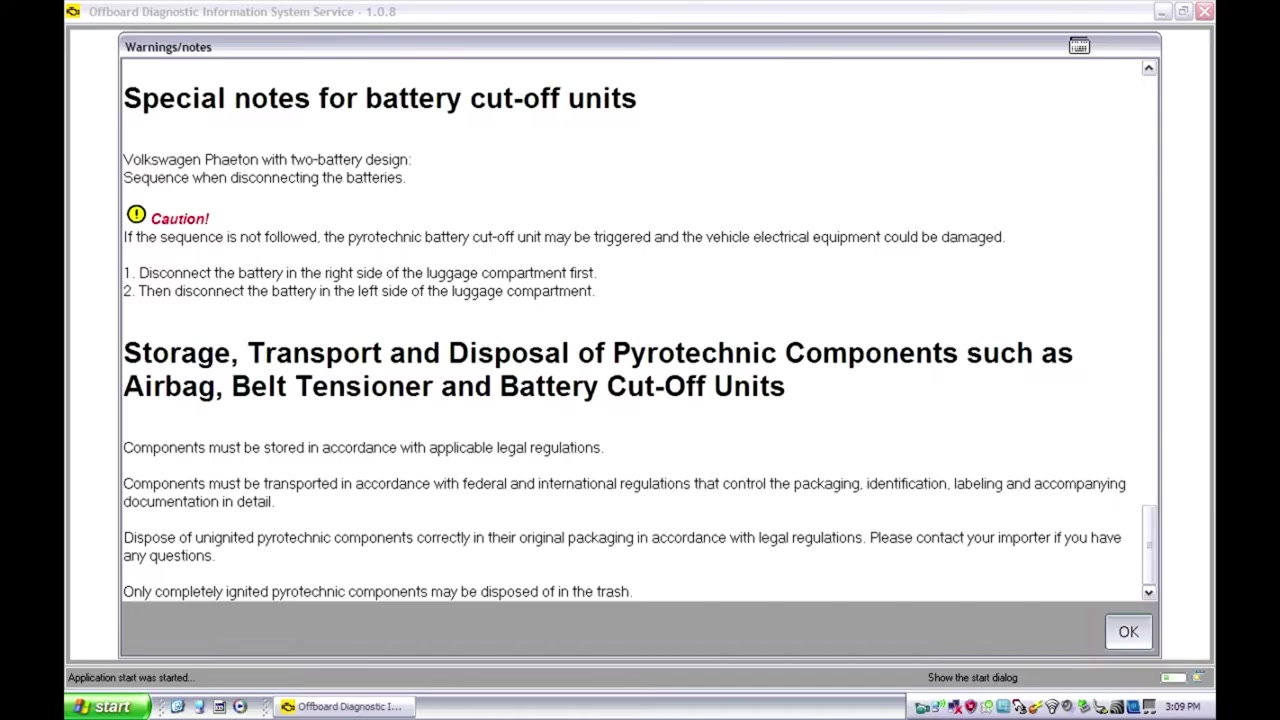This screenshot has height=720, width=1280.
Task: Launch Windows Media Player from quick launch
Action: (x=240, y=707)
